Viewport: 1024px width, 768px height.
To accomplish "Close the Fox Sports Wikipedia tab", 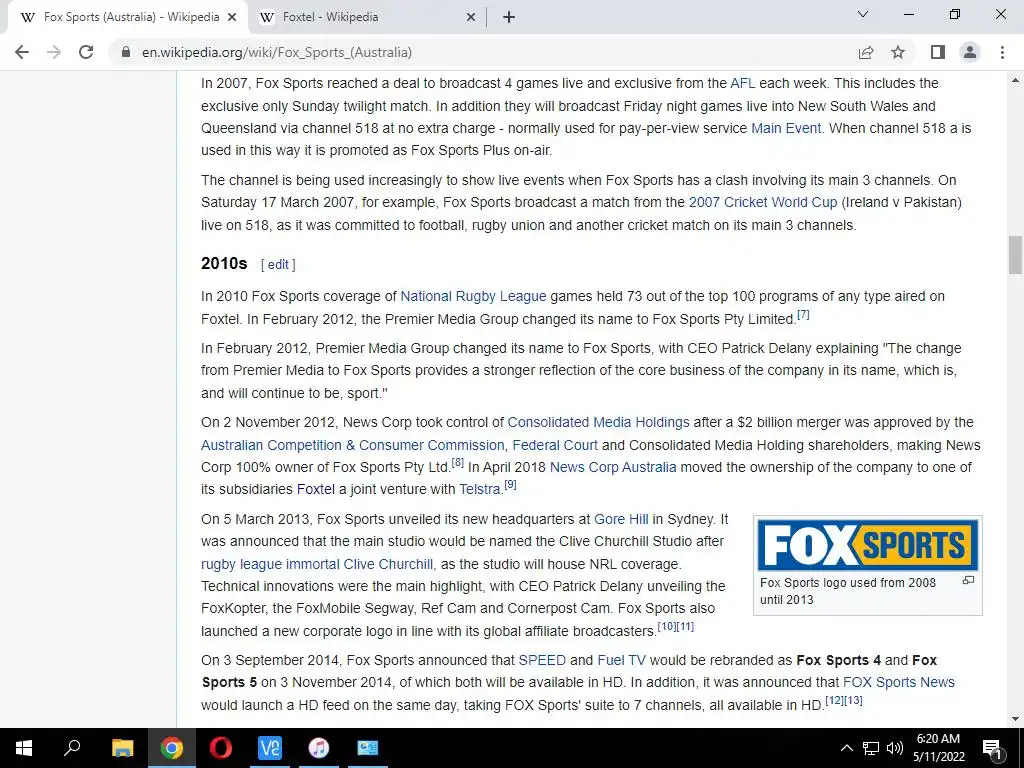I will click(232, 17).
